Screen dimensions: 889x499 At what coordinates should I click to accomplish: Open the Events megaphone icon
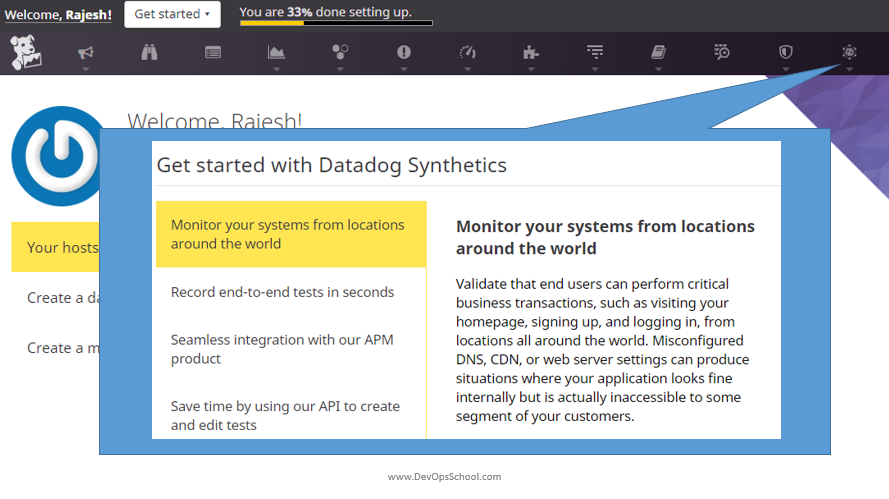(x=86, y=53)
